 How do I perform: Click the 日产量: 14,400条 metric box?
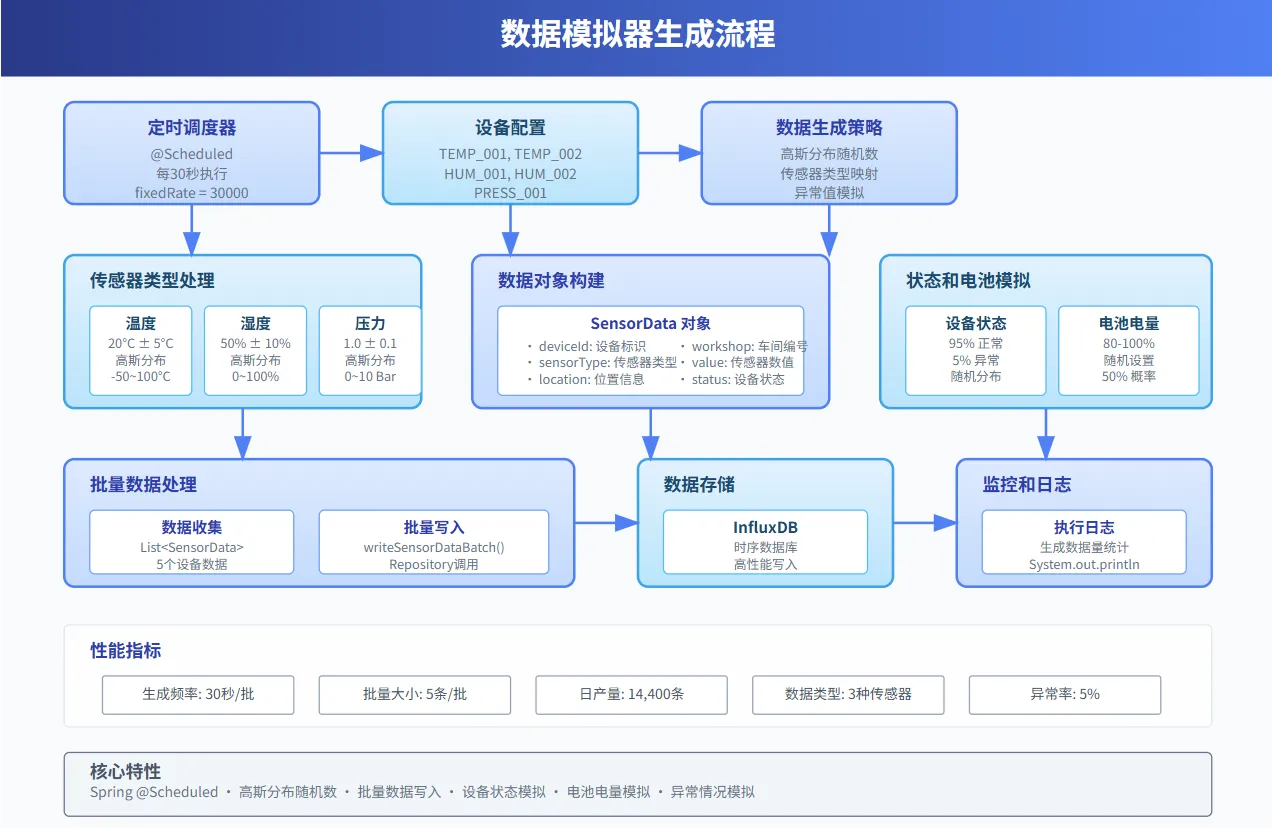[x=632, y=694]
